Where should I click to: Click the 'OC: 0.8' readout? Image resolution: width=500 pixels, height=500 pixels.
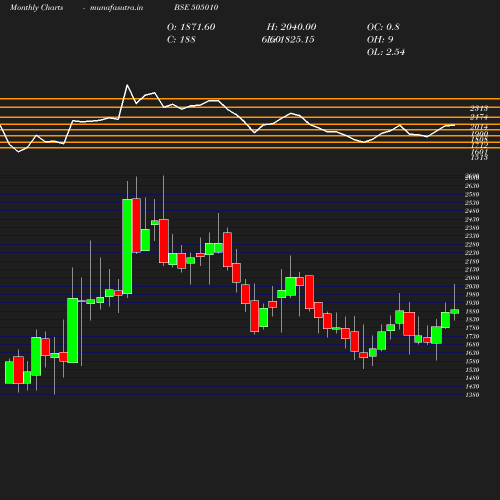(383, 27)
